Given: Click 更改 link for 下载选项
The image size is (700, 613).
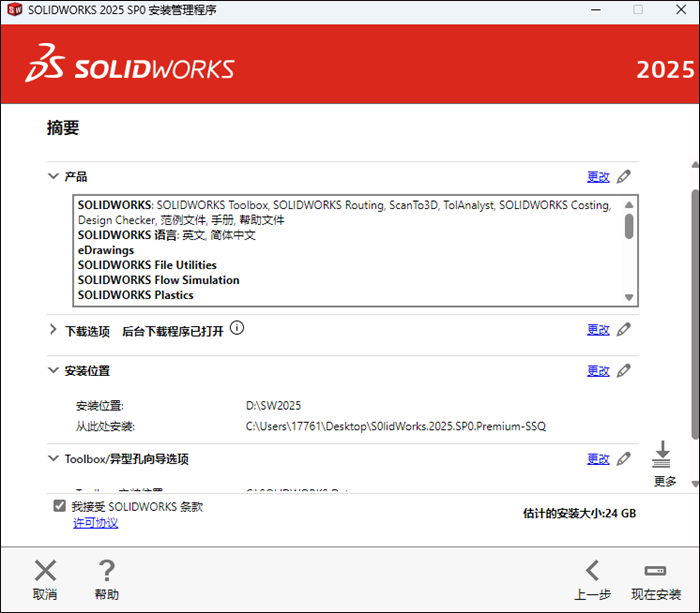Looking at the screenshot, I should click(598, 330).
